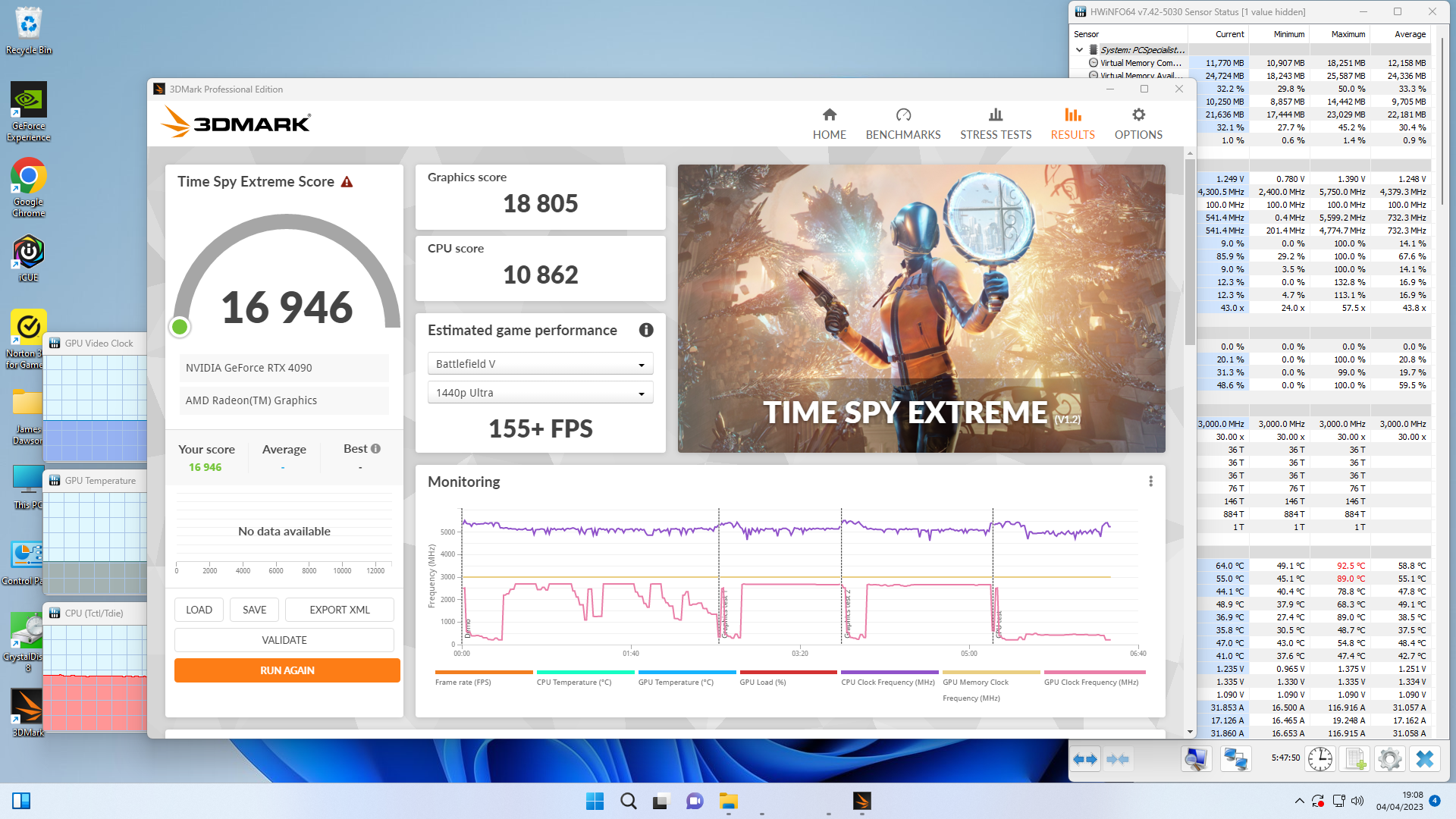Click the HWiNFO log file add icon
The image size is (1456, 819).
[x=1355, y=759]
